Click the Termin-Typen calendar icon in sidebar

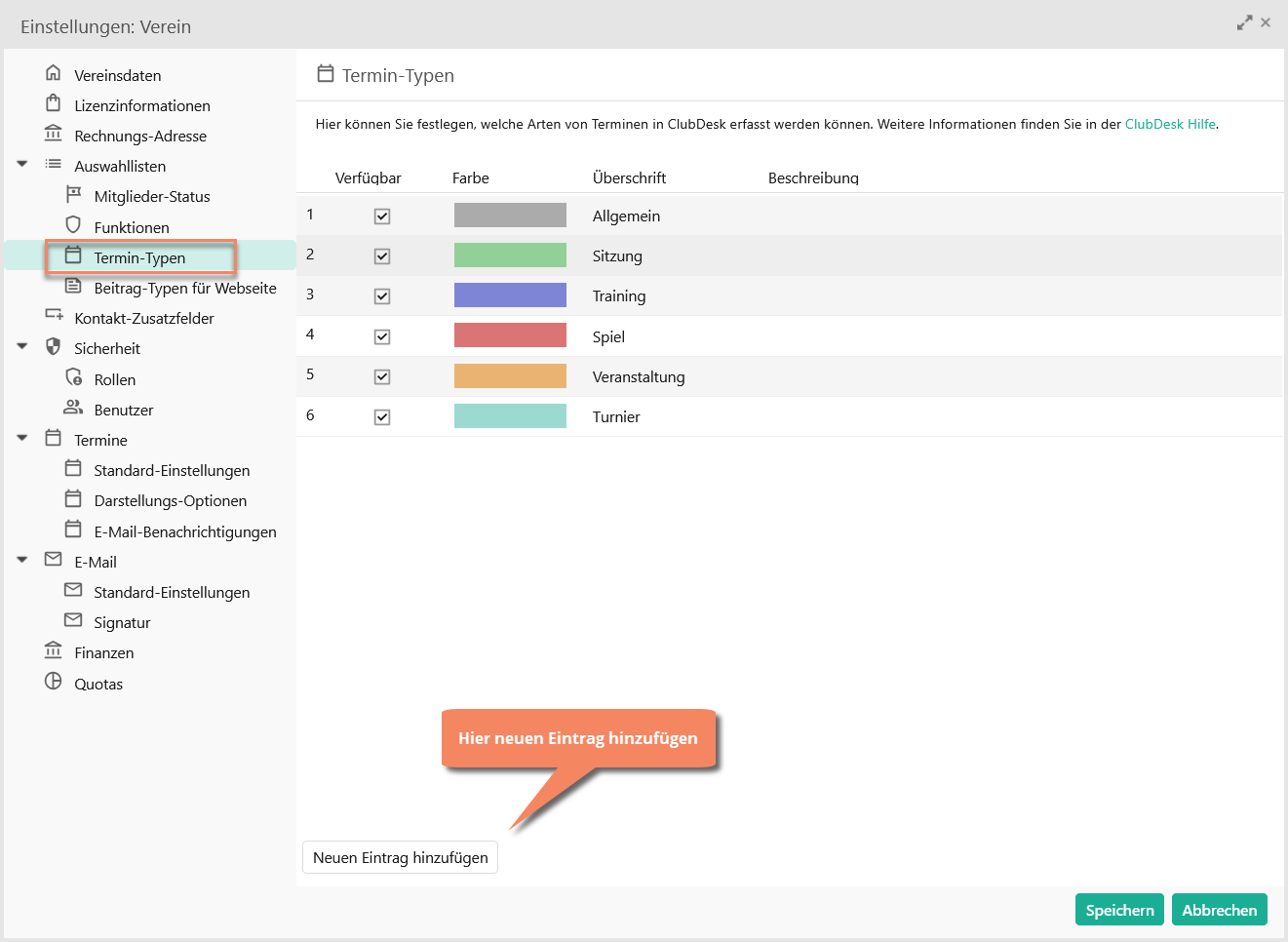tap(73, 255)
